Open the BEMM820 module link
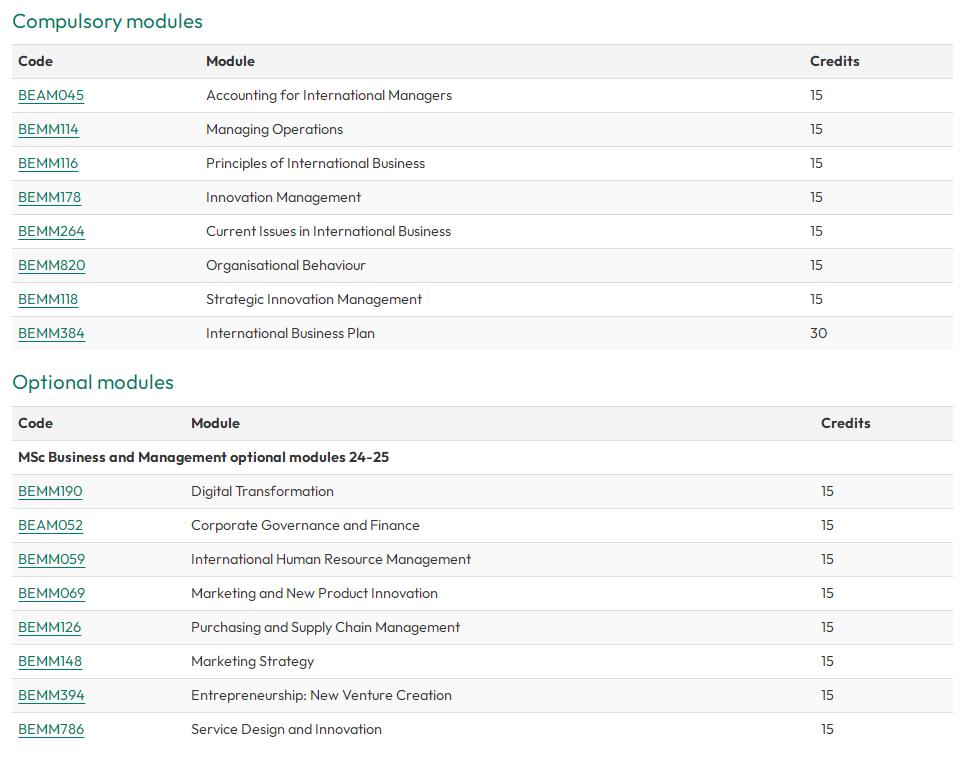This screenshot has width=965, height=761. [52, 265]
